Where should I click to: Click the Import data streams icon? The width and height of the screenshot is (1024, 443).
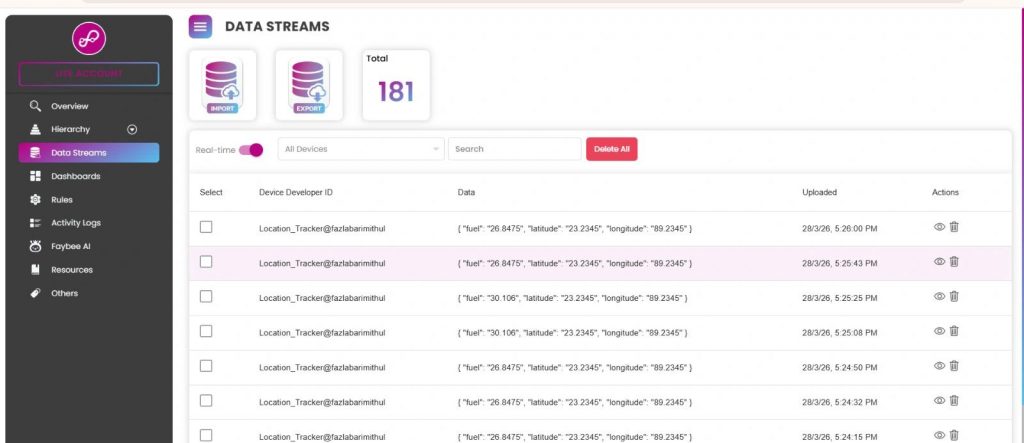pyautogui.click(x=222, y=85)
